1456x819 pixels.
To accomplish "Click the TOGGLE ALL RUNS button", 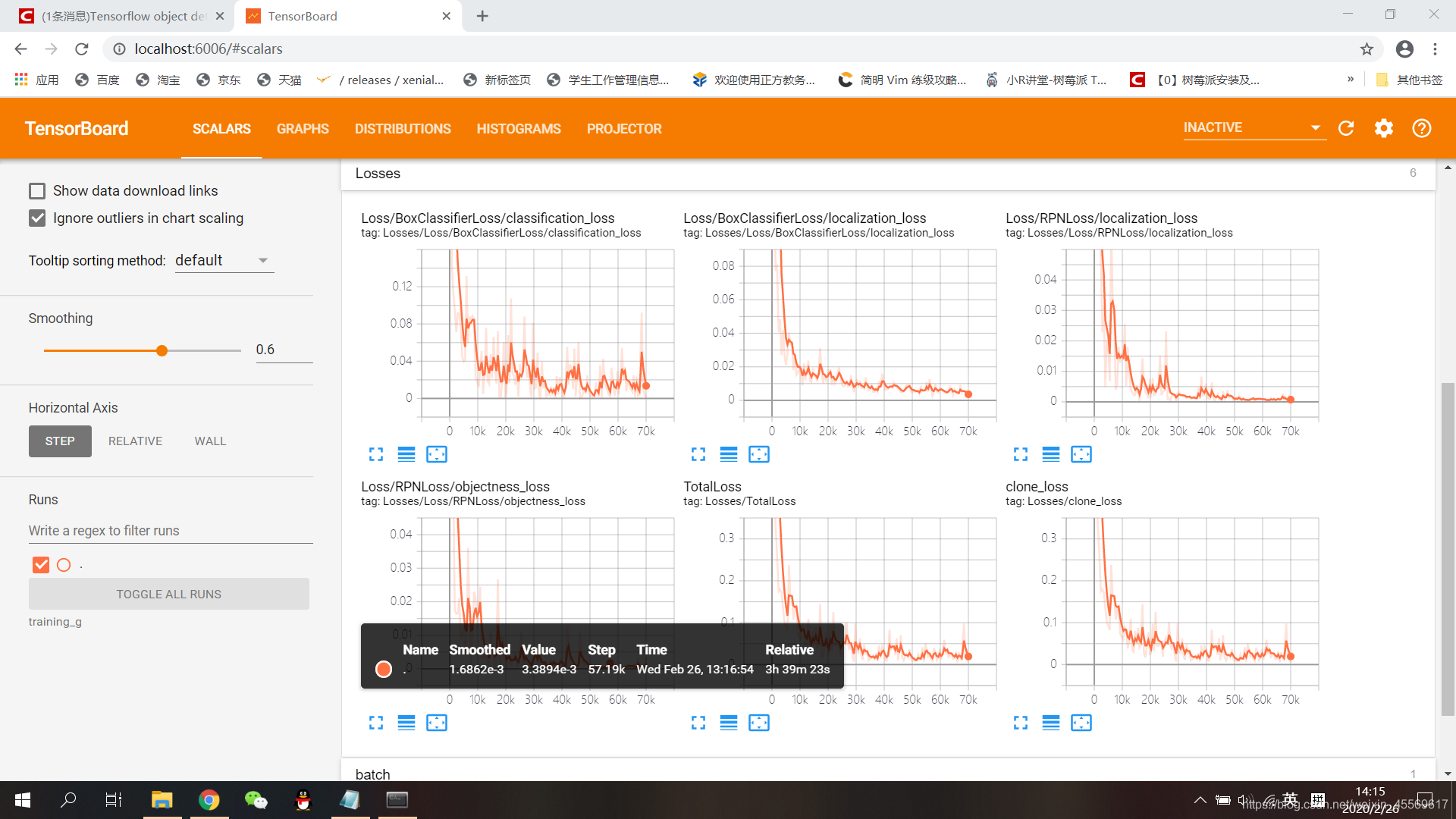I will pyautogui.click(x=168, y=593).
